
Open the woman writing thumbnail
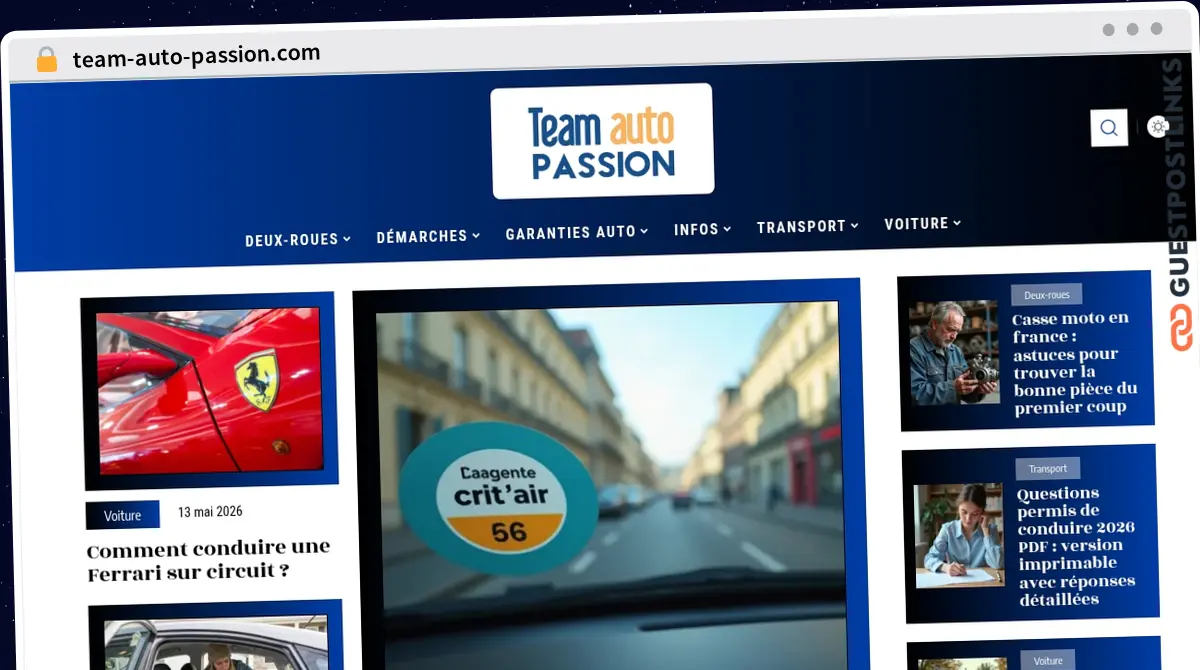[x=960, y=536]
